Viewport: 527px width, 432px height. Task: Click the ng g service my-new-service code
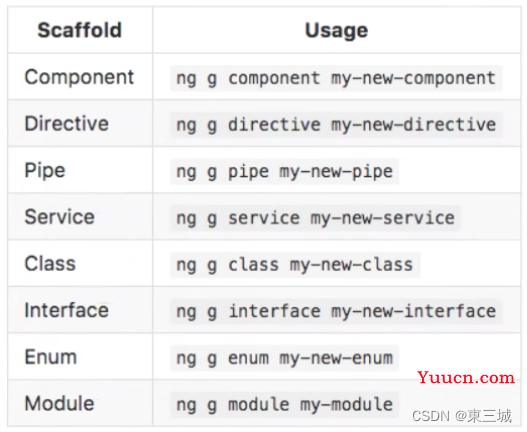pyautogui.click(x=315, y=218)
